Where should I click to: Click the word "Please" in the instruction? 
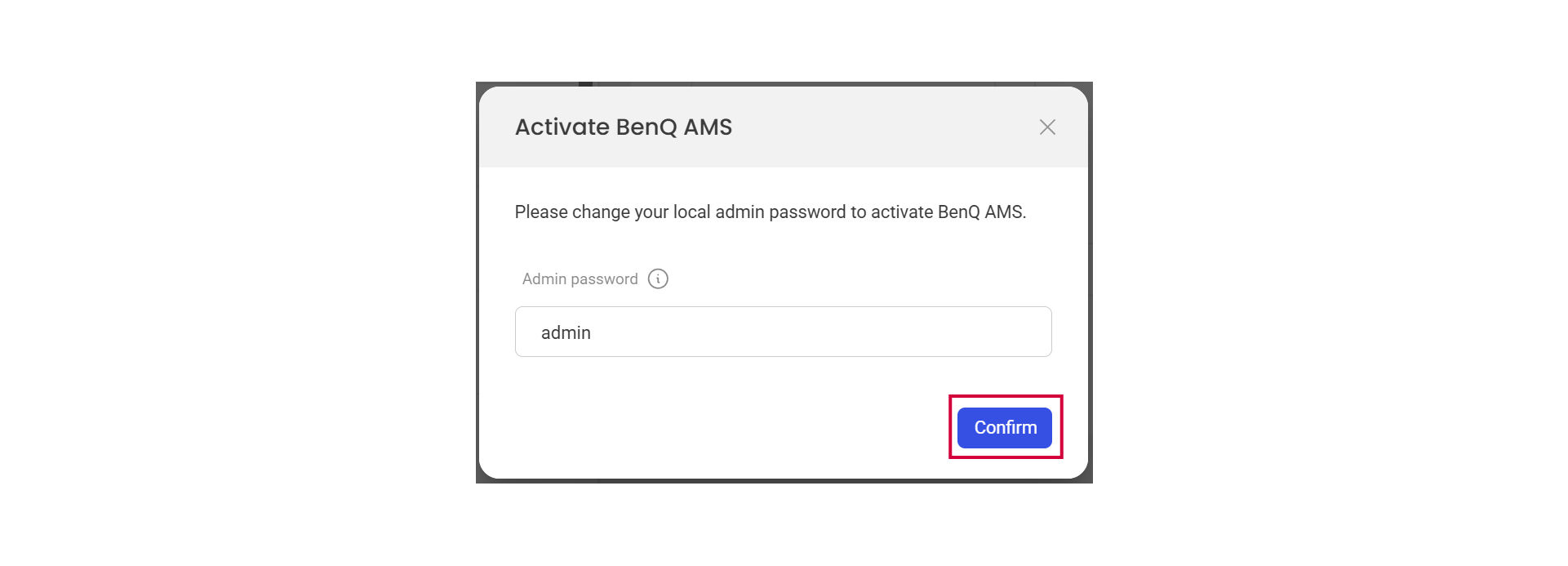[x=540, y=212]
